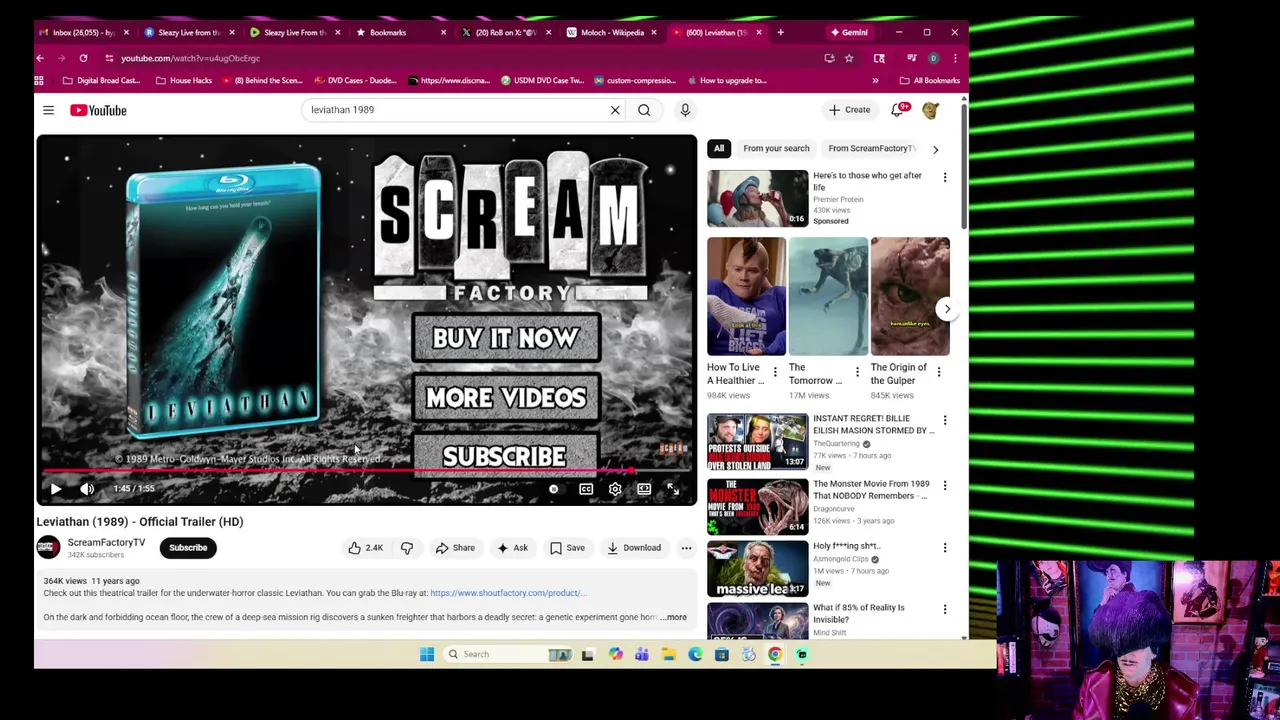The height and width of the screenshot is (720, 1280).
Task: Open File Explorer from taskbar
Action: (x=668, y=654)
